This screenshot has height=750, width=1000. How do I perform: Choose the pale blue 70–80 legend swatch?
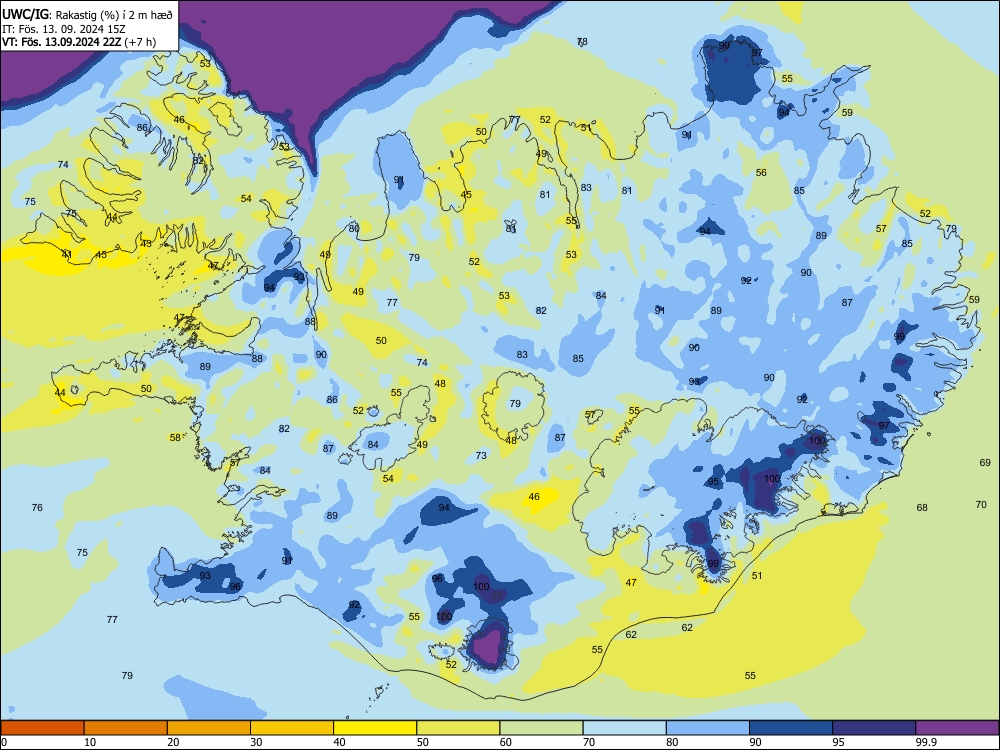click(x=624, y=728)
